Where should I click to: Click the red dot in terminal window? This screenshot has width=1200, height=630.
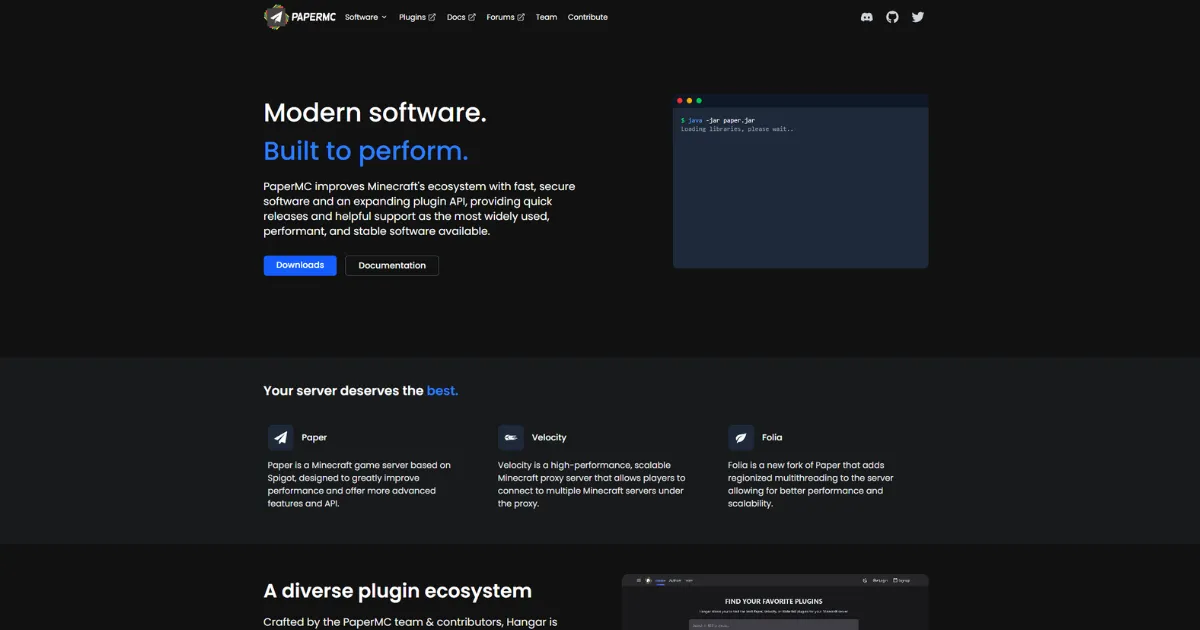tap(680, 101)
